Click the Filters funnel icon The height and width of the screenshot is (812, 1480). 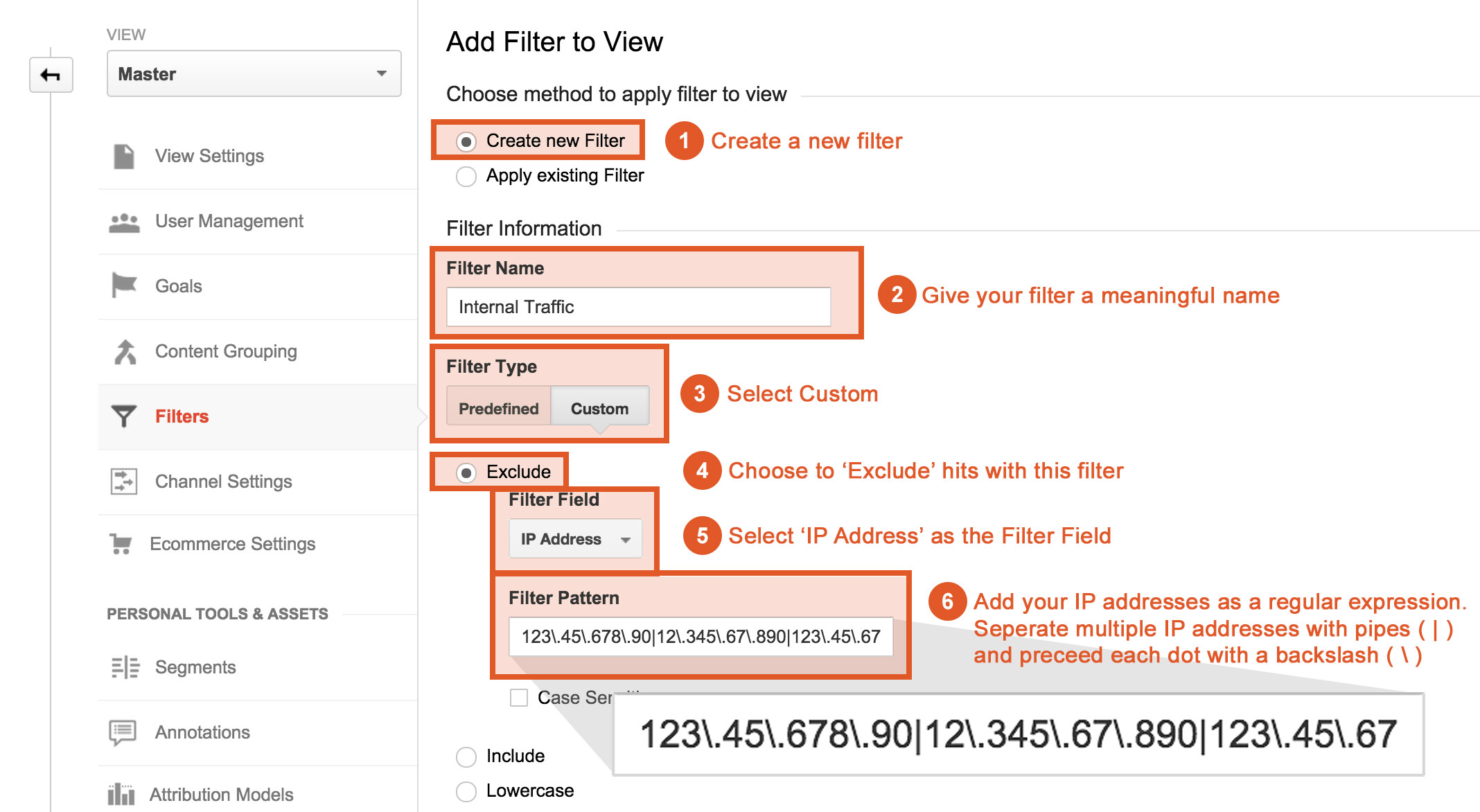pos(124,416)
